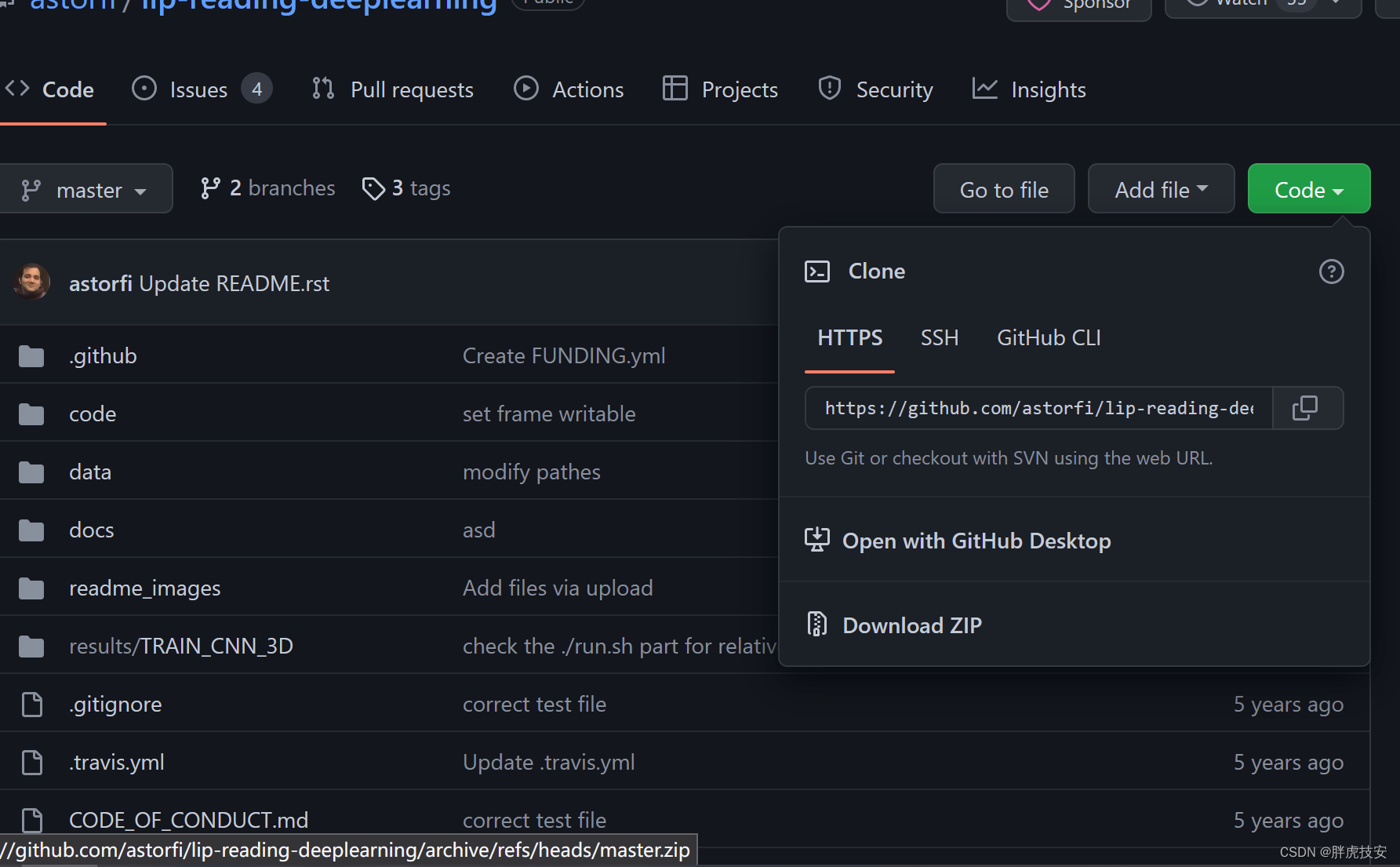Click the CODE_OF_CONDUCT.md file icon
This screenshot has width=1400, height=867.
click(x=32, y=821)
